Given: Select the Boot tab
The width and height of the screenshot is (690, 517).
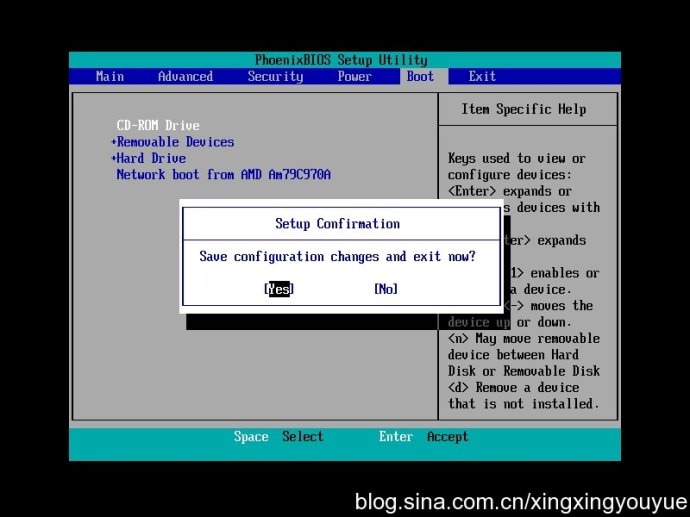Looking at the screenshot, I should point(420,77).
